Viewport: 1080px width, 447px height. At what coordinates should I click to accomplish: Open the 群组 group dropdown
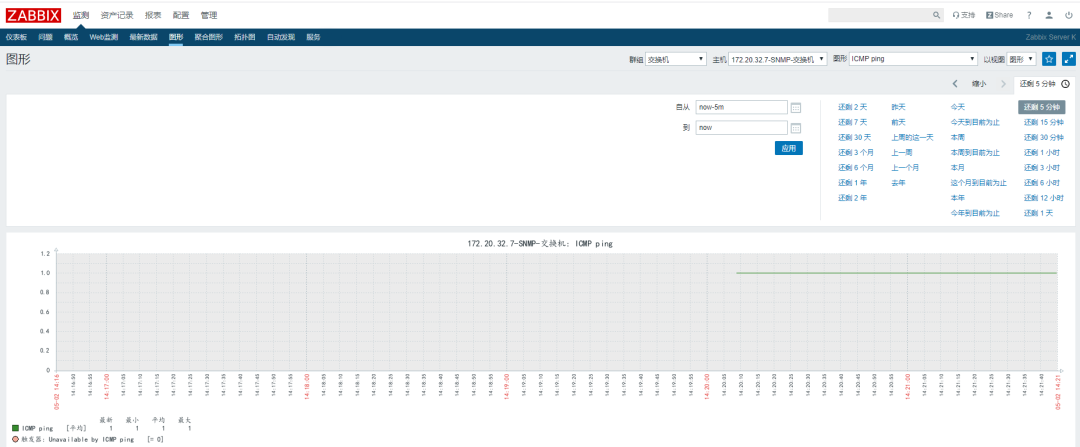point(676,59)
